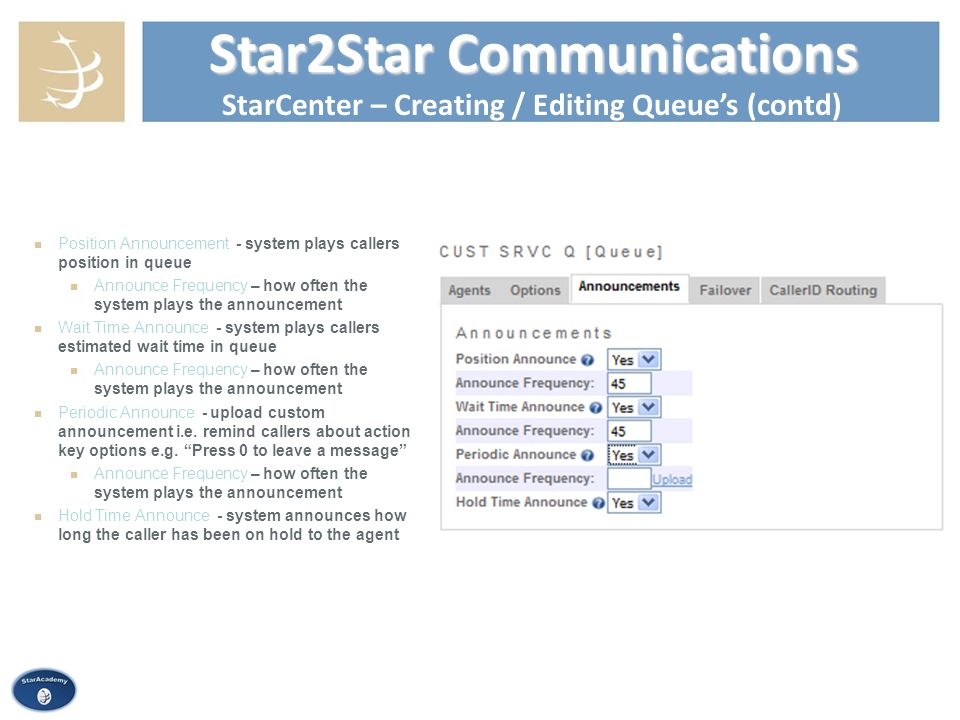Open the Wait Time Announce Yes dropdown

[x=634, y=407]
